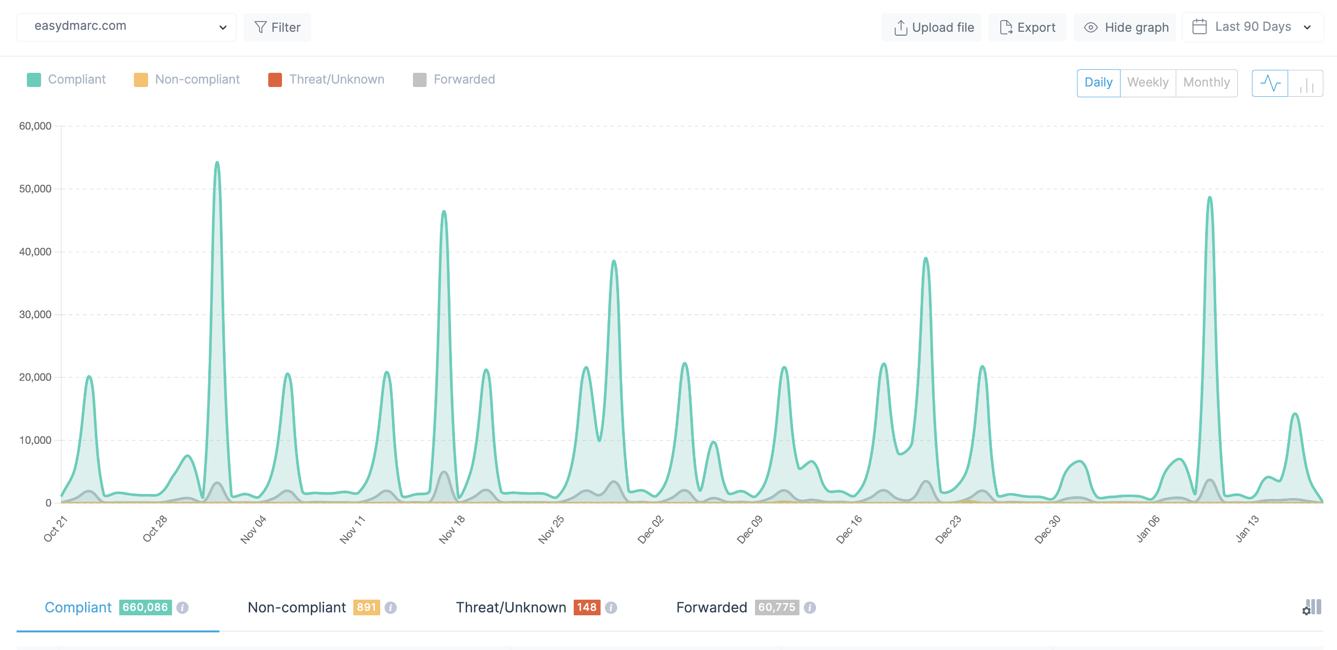Click the Upload file button
The image size is (1337, 650).
pos(931,27)
